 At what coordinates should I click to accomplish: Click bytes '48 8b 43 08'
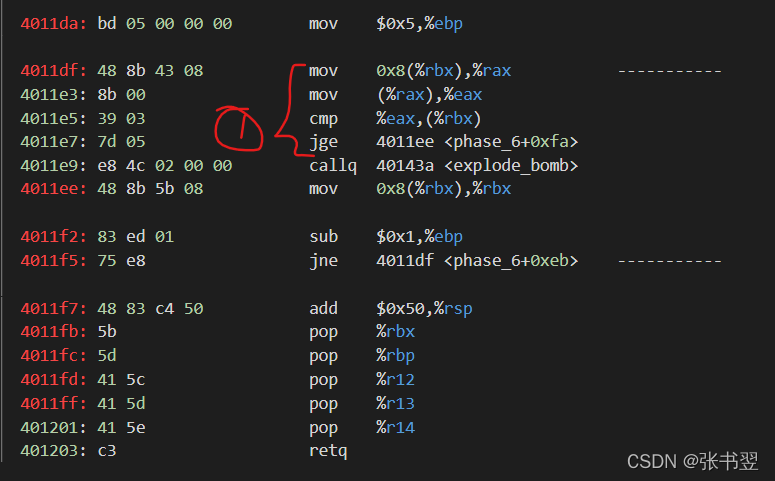(150, 70)
